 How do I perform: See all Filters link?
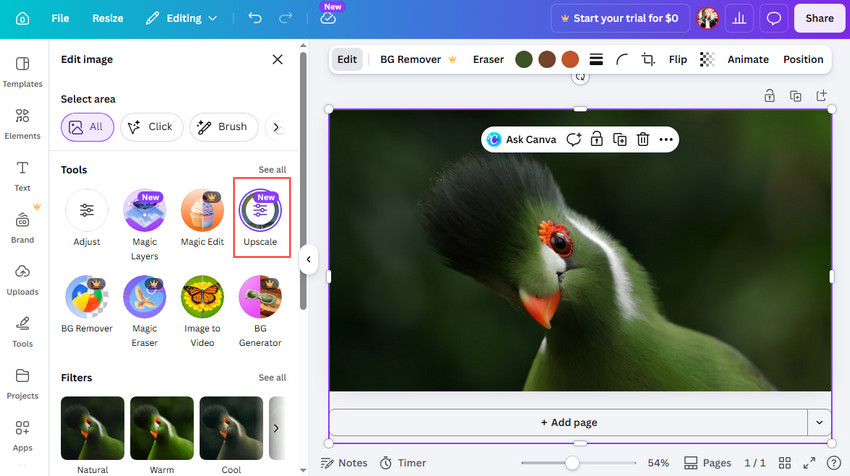point(272,377)
